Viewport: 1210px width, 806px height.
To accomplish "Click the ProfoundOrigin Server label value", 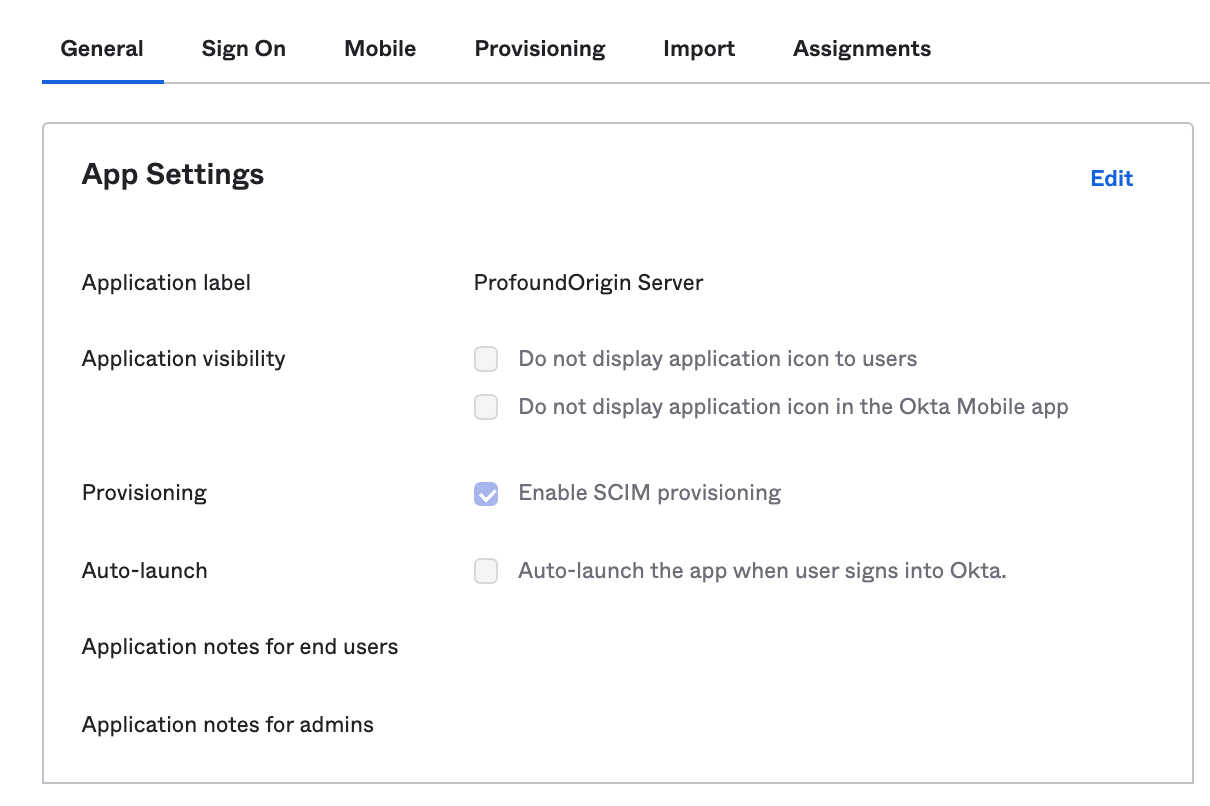I will click(x=588, y=283).
